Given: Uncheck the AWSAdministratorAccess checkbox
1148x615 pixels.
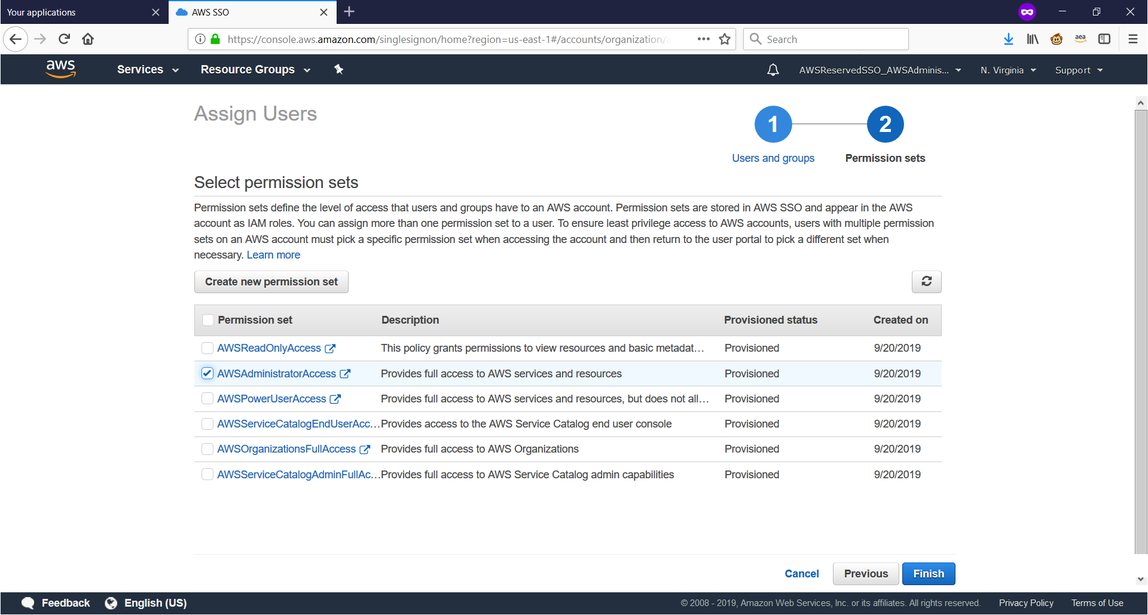Looking at the screenshot, I should tap(208, 373).
